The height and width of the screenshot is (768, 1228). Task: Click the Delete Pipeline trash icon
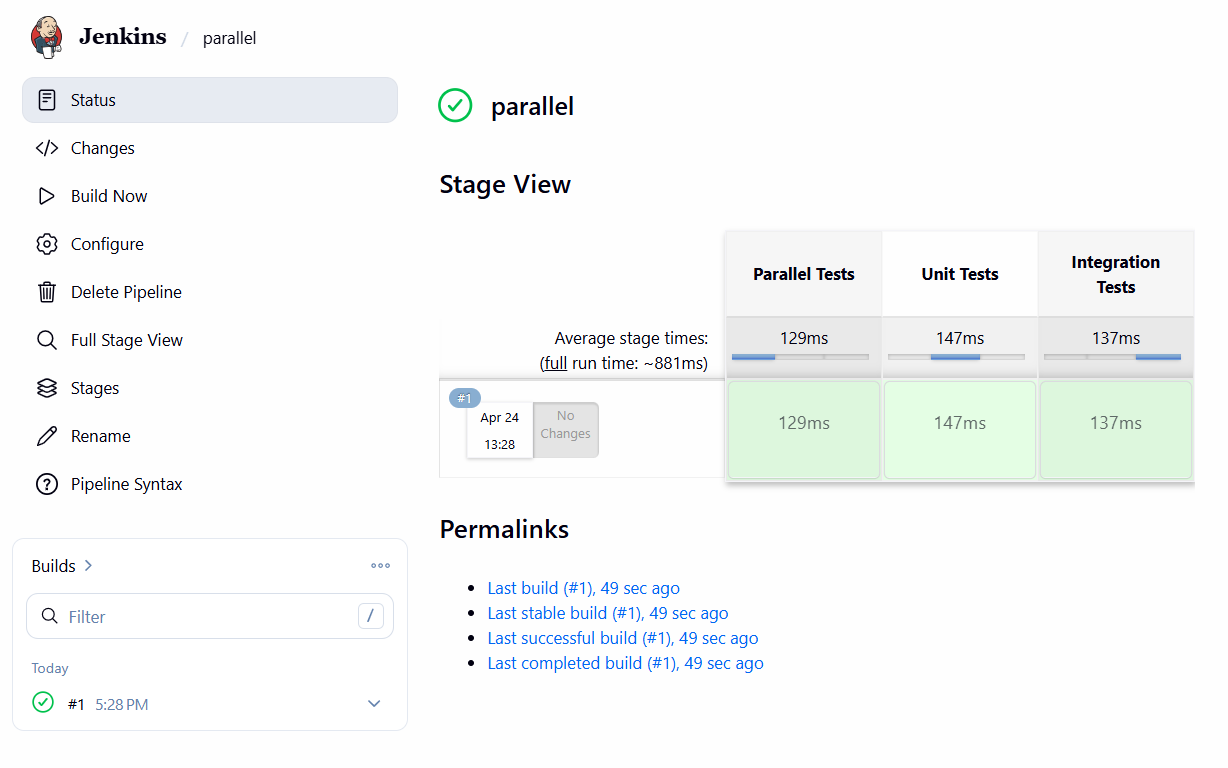(47, 292)
